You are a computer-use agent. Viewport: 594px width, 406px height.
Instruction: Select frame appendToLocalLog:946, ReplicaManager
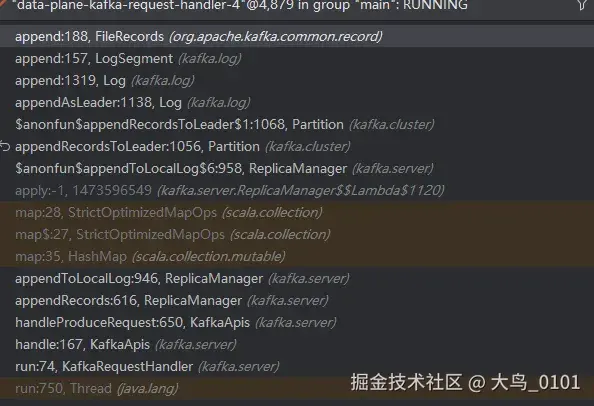point(297,278)
